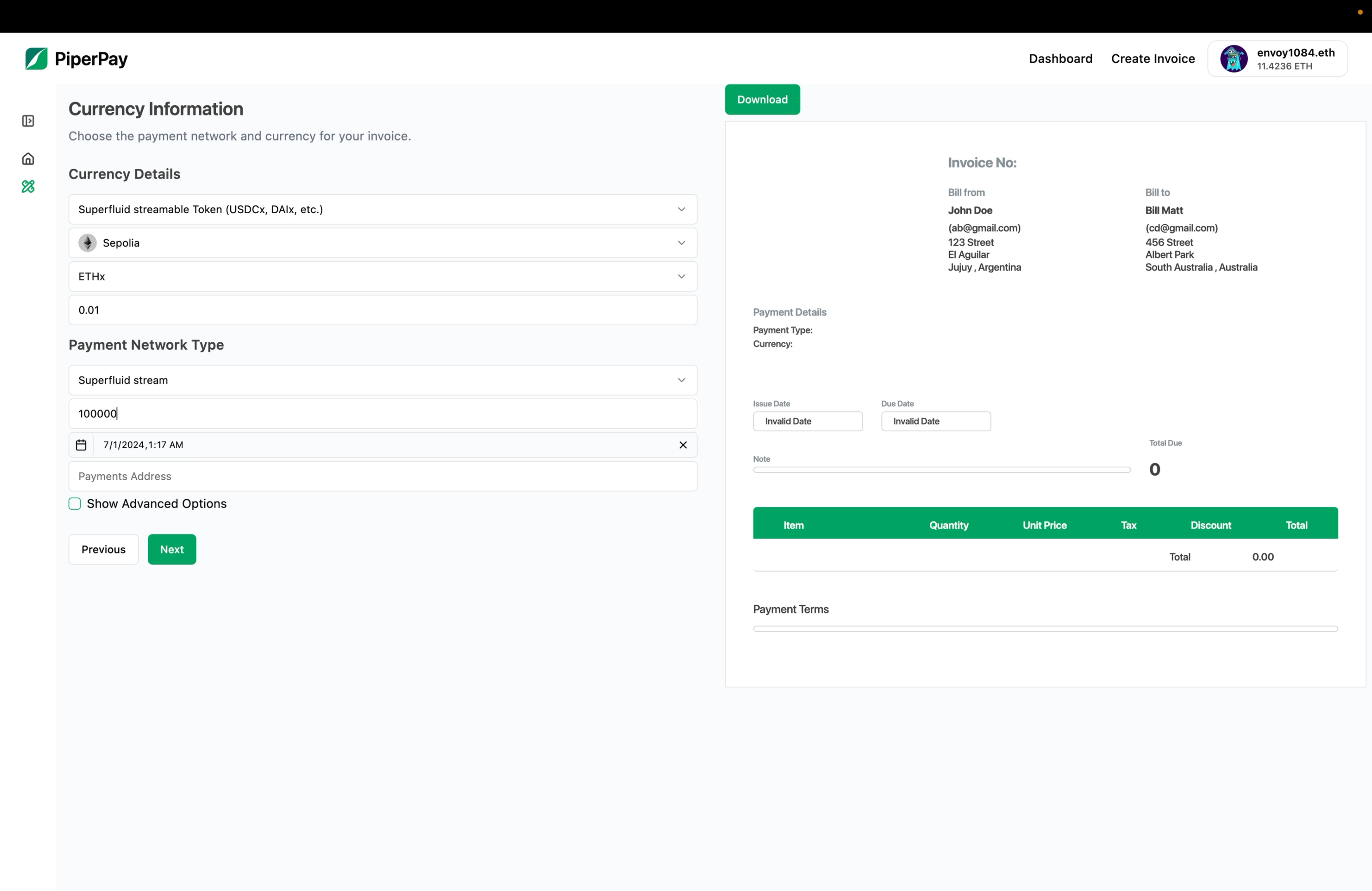This screenshot has height=891, width=1372.
Task: Download the invoice preview
Action: pos(762,100)
